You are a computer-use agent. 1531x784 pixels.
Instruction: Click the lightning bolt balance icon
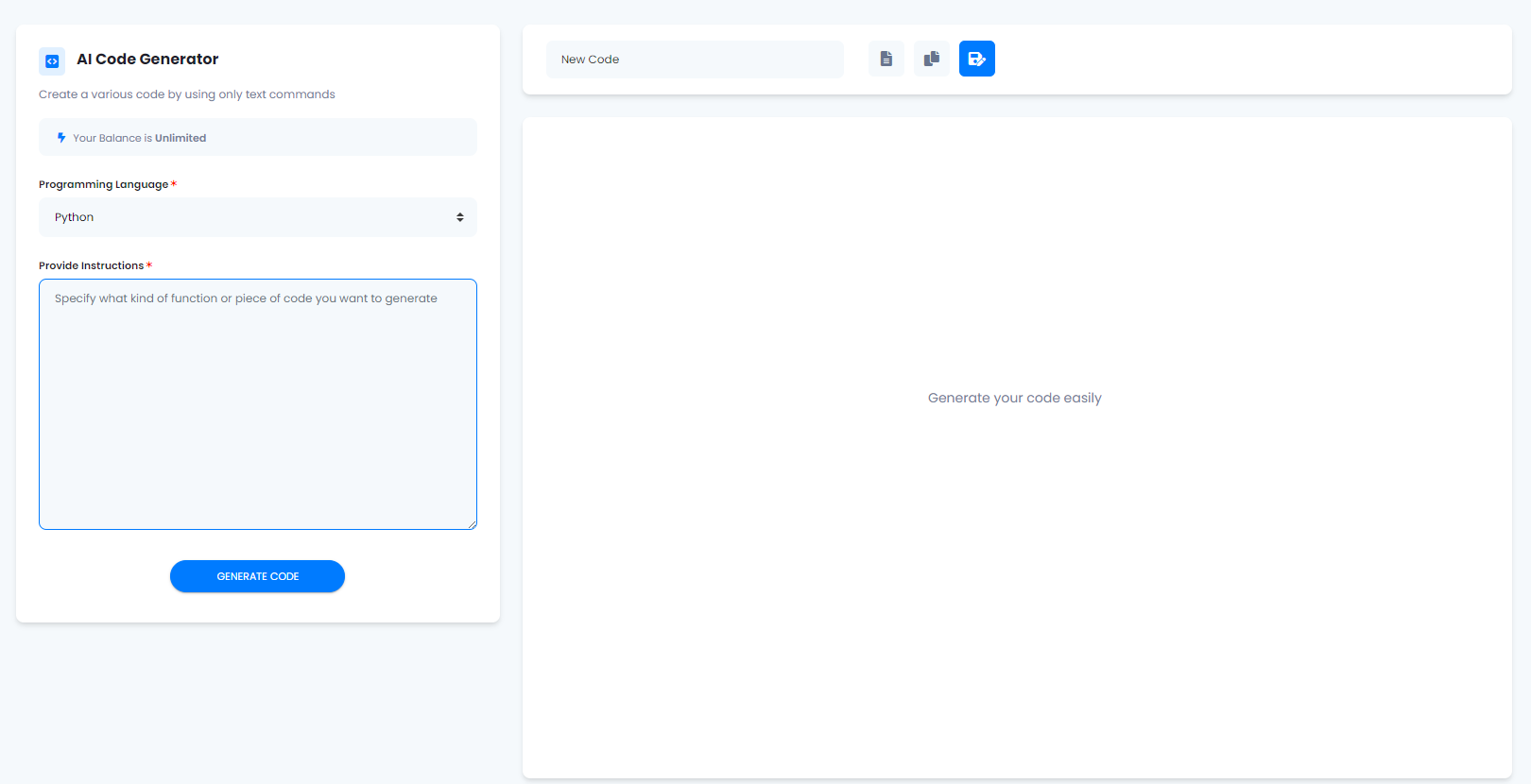pos(61,138)
